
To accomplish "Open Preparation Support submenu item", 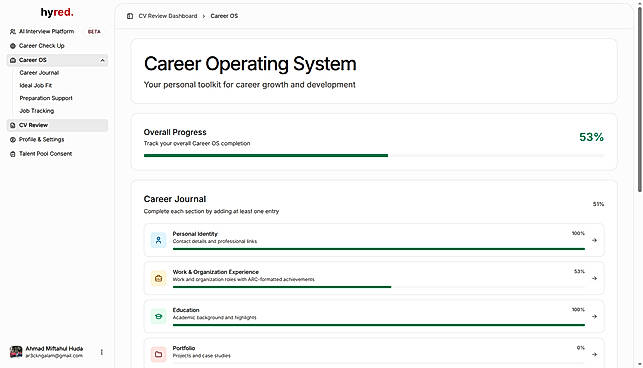I will [x=46, y=98].
